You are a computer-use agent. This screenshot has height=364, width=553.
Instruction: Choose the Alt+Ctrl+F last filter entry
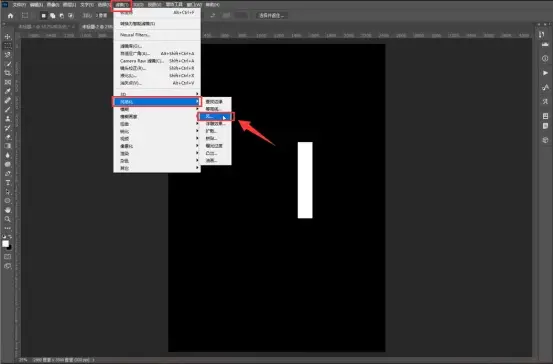click(157, 13)
